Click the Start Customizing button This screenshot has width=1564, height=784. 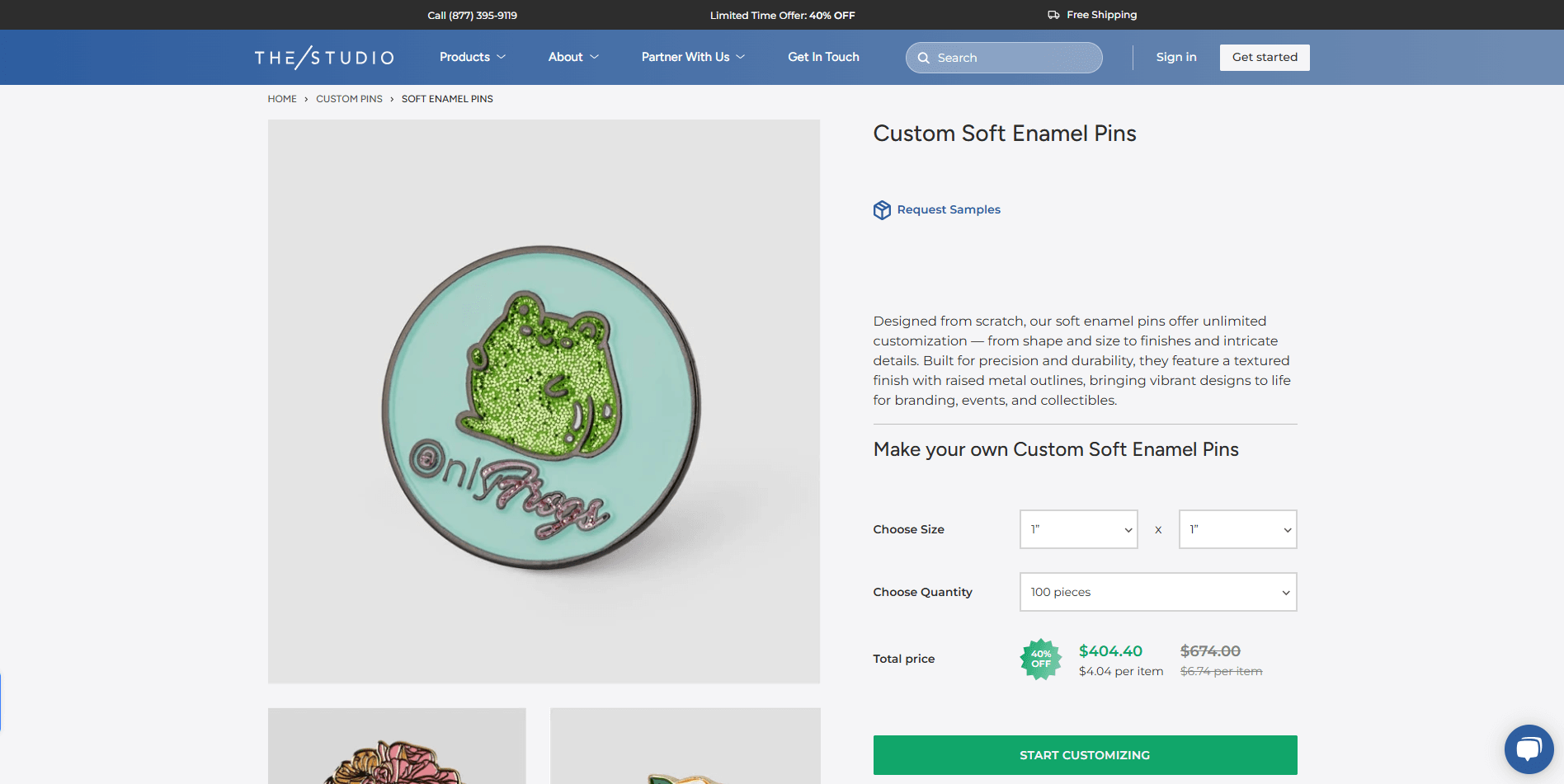[1085, 755]
